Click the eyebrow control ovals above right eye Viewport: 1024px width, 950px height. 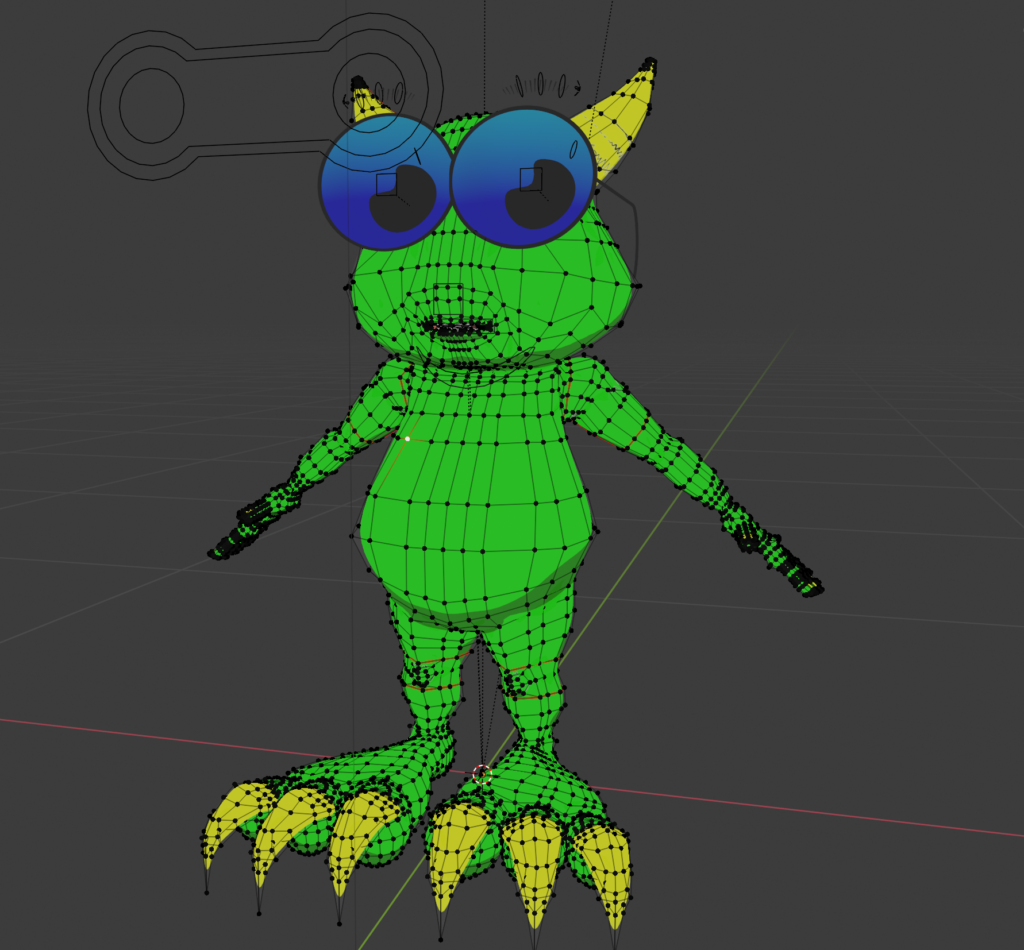[541, 85]
